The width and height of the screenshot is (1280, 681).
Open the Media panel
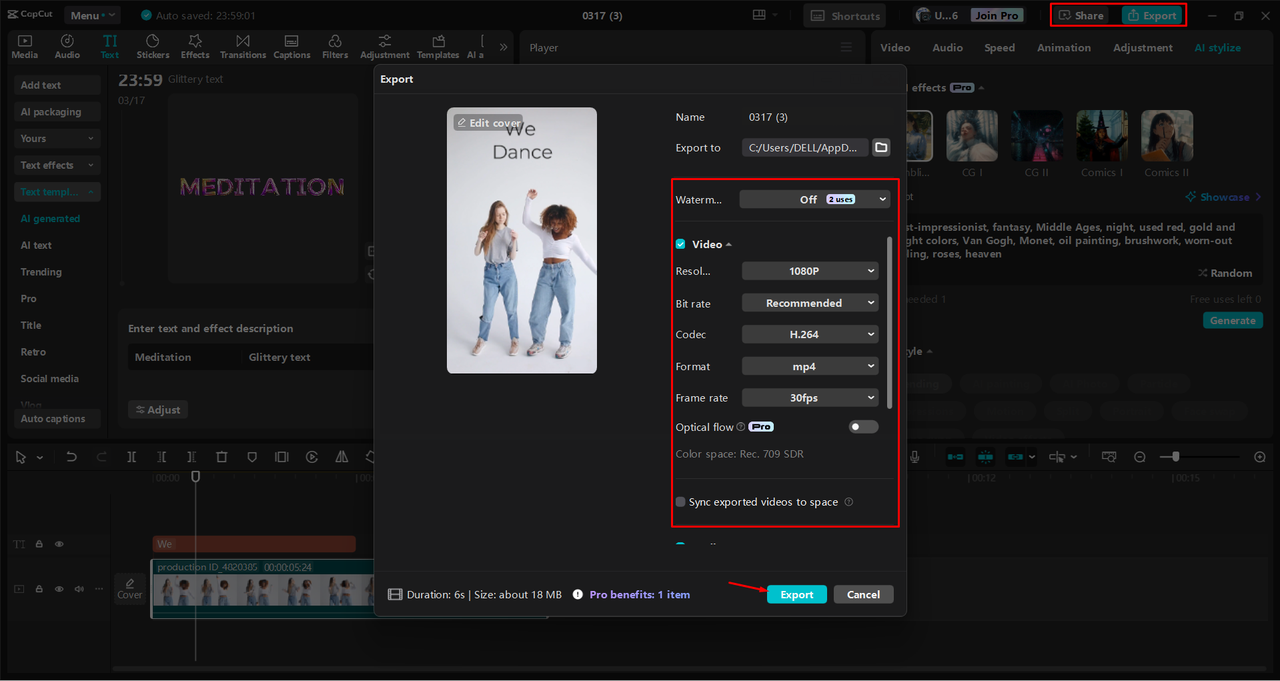click(24, 46)
